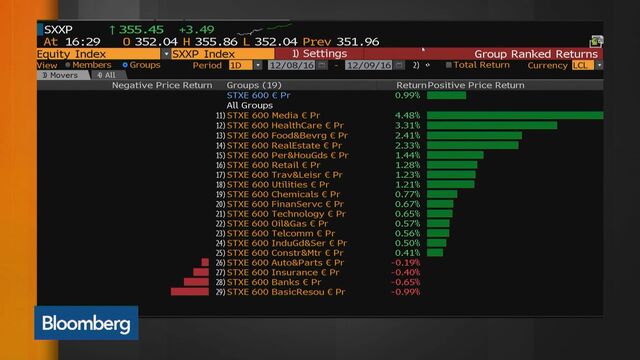Viewport: 640px width, 360px height.
Task: Select the STXE 600 Utilities € Pr row
Action: [278, 184]
